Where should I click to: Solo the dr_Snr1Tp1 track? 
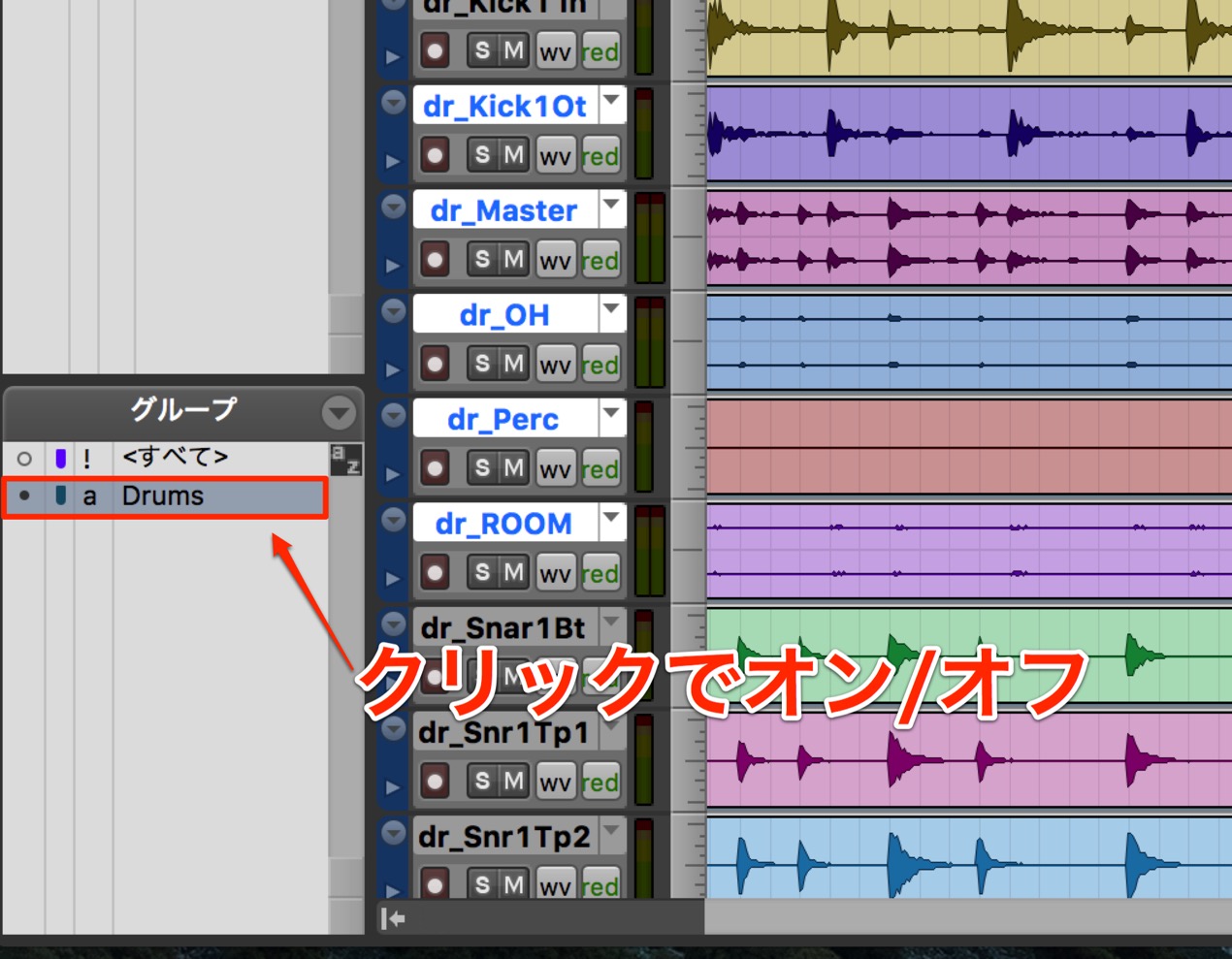(x=482, y=782)
